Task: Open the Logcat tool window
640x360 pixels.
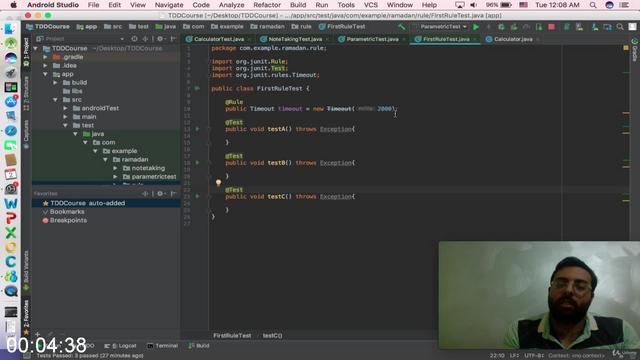Action: coord(120,346)
